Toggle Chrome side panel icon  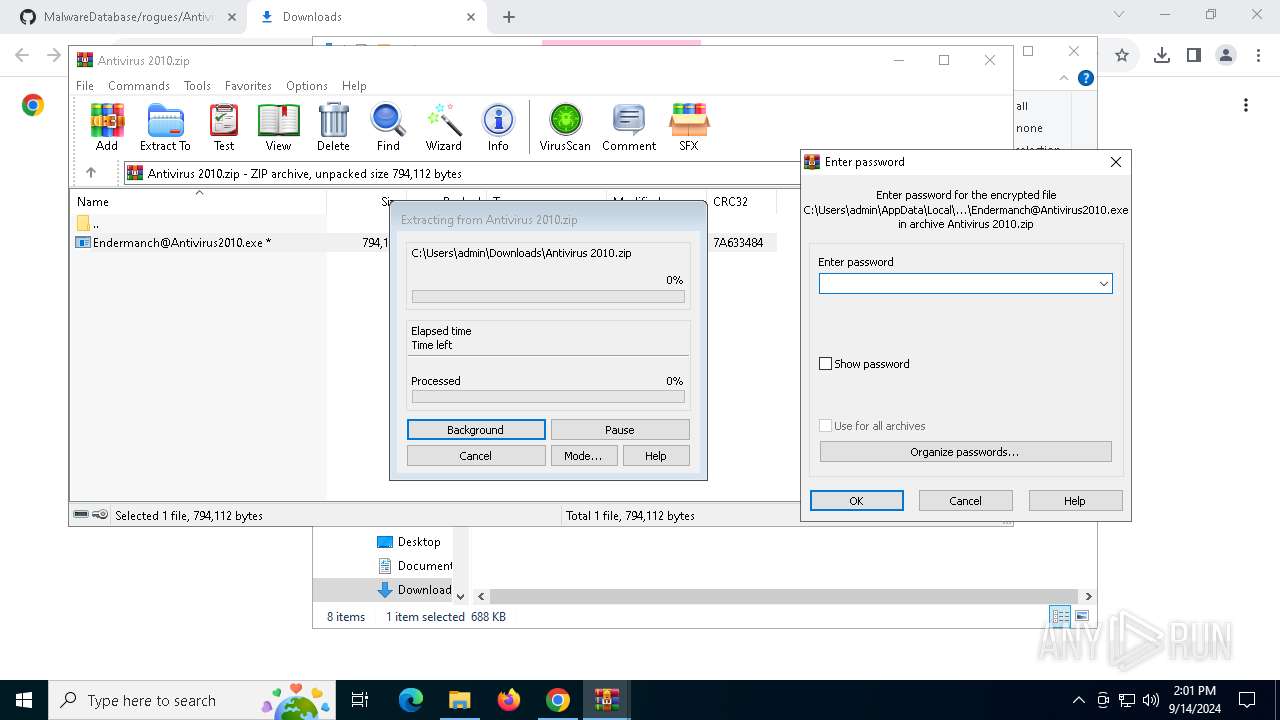(1193, 56)
